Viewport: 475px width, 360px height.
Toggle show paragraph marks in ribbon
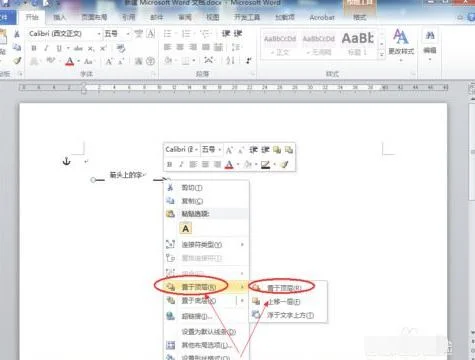[x=249, y=61]
